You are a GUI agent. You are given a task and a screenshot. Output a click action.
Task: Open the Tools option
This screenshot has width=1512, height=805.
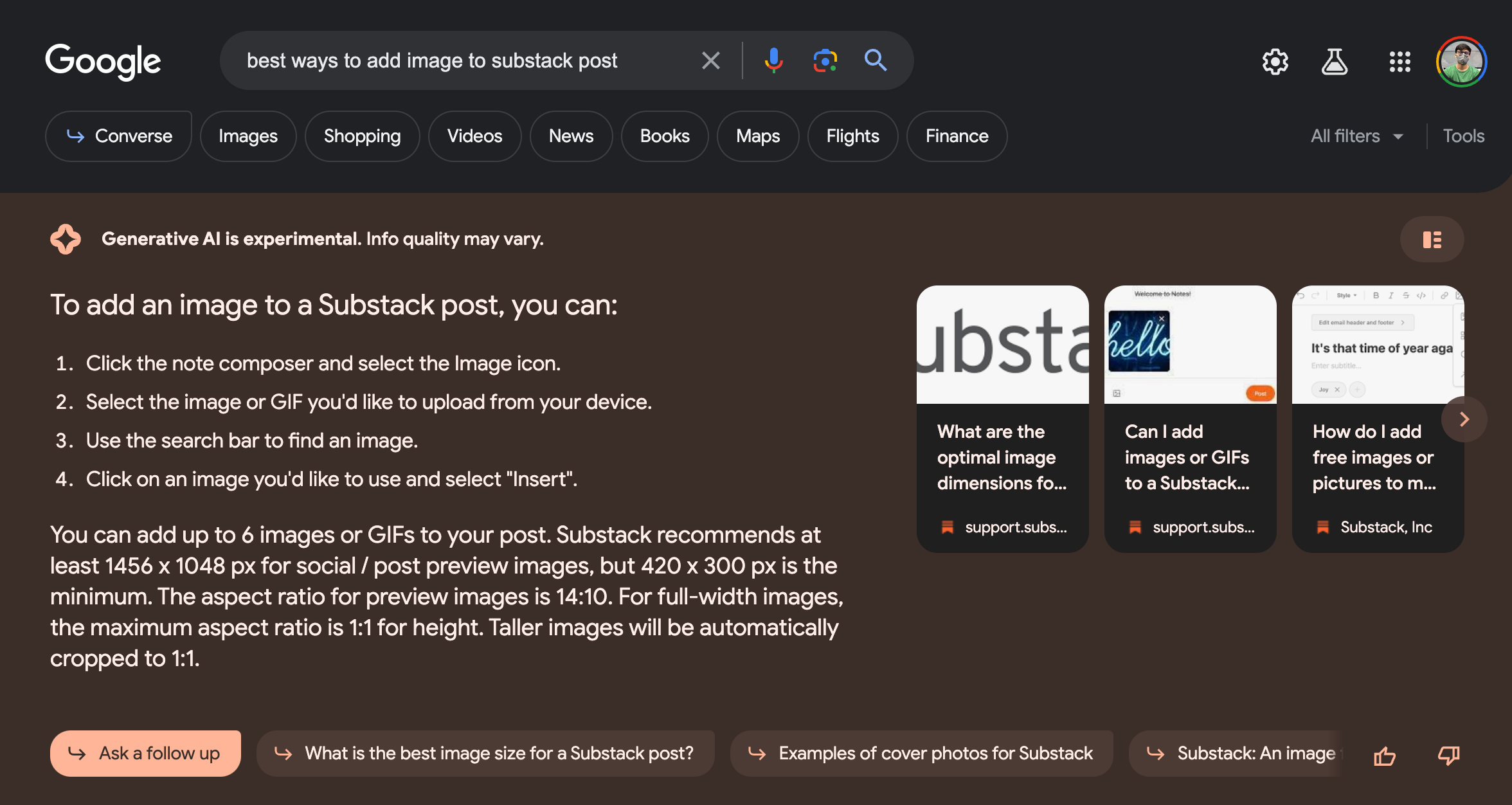[x=1463, y=136]
